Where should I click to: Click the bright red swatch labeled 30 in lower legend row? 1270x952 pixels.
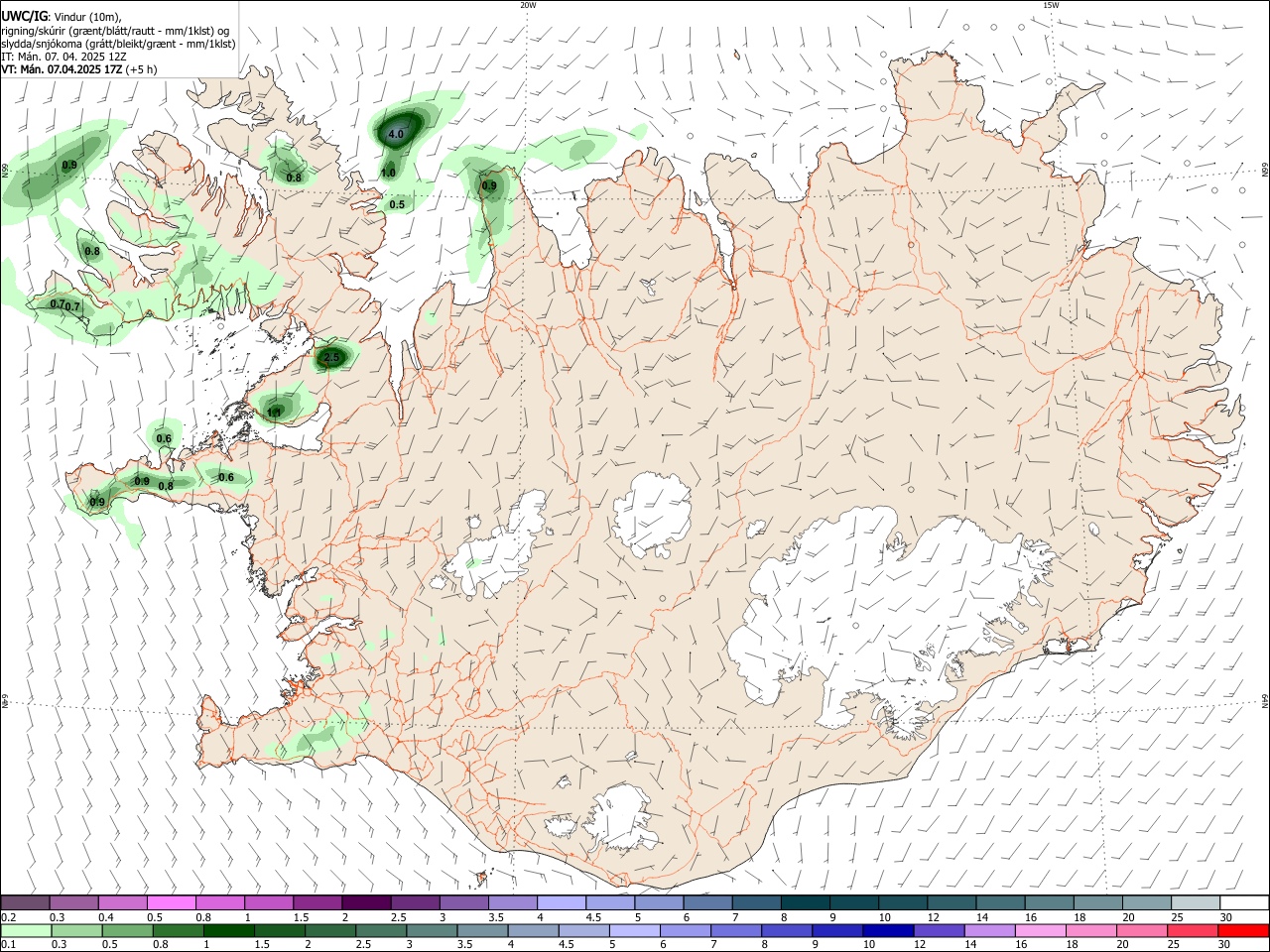pos(1243,931)
